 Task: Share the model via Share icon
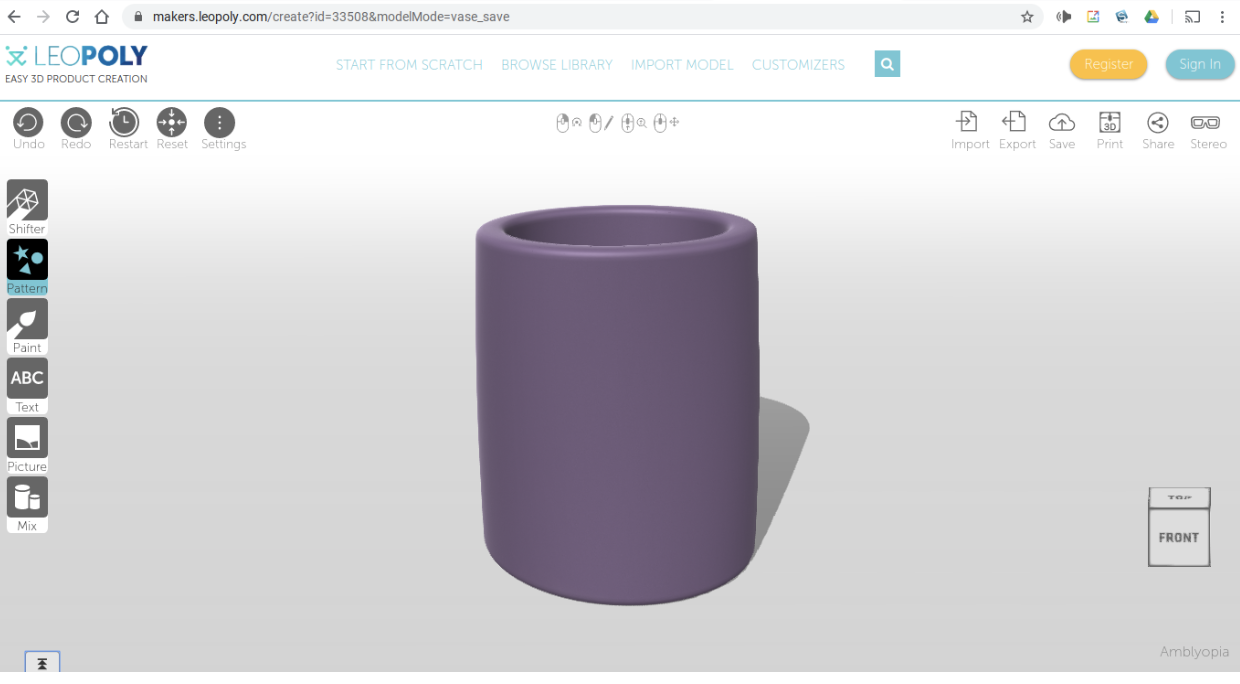pos(1157,123)
